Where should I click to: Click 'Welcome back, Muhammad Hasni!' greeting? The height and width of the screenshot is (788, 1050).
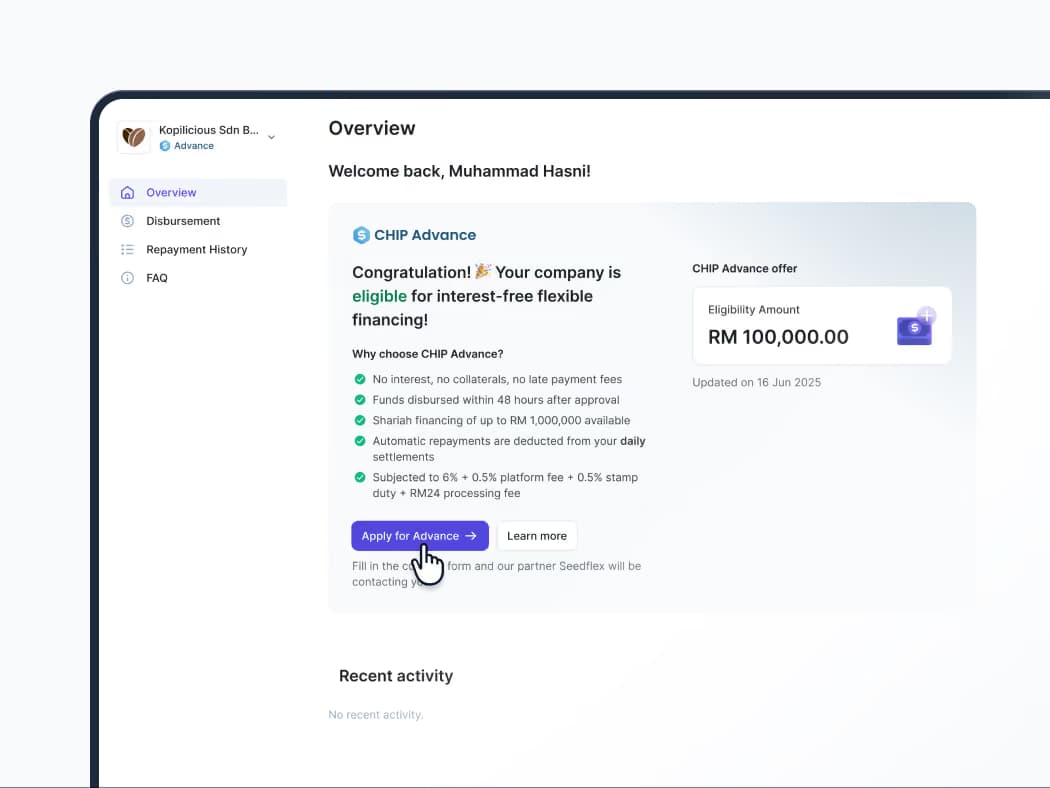click(x=459, y=171)
